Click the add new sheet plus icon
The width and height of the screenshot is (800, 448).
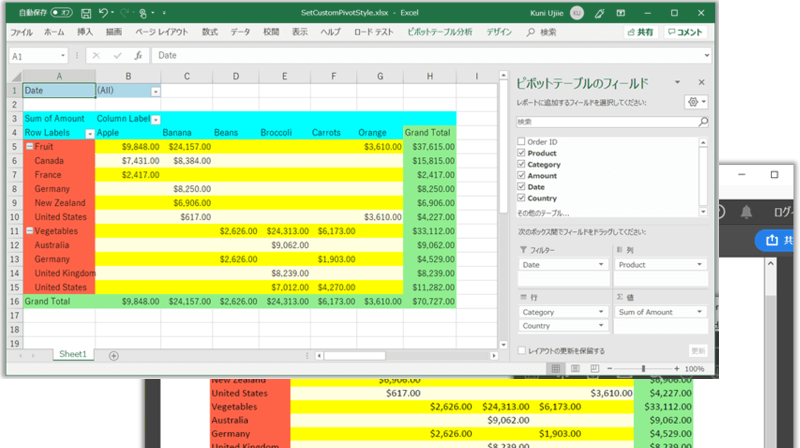113,355
